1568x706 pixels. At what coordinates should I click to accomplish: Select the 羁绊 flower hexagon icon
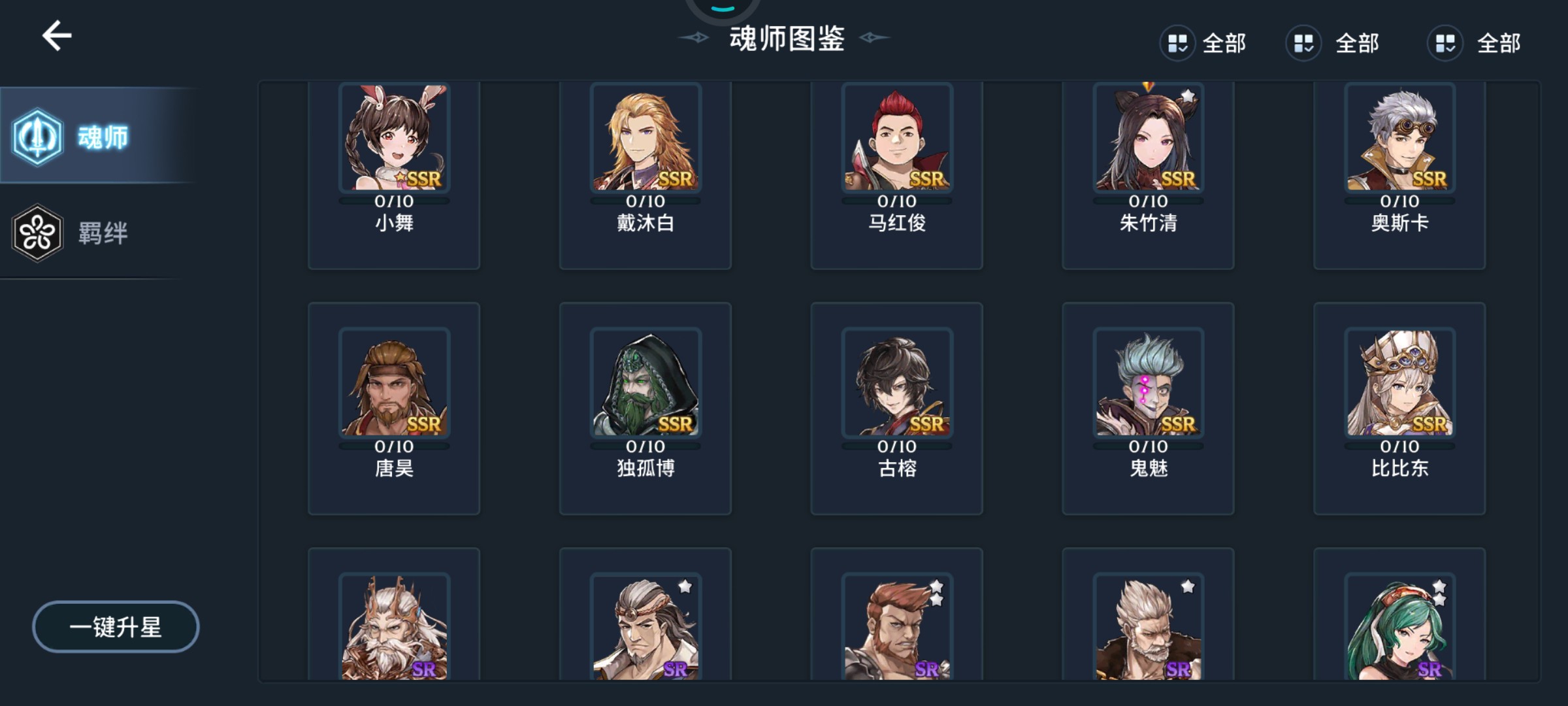click(x=37, y=233)
